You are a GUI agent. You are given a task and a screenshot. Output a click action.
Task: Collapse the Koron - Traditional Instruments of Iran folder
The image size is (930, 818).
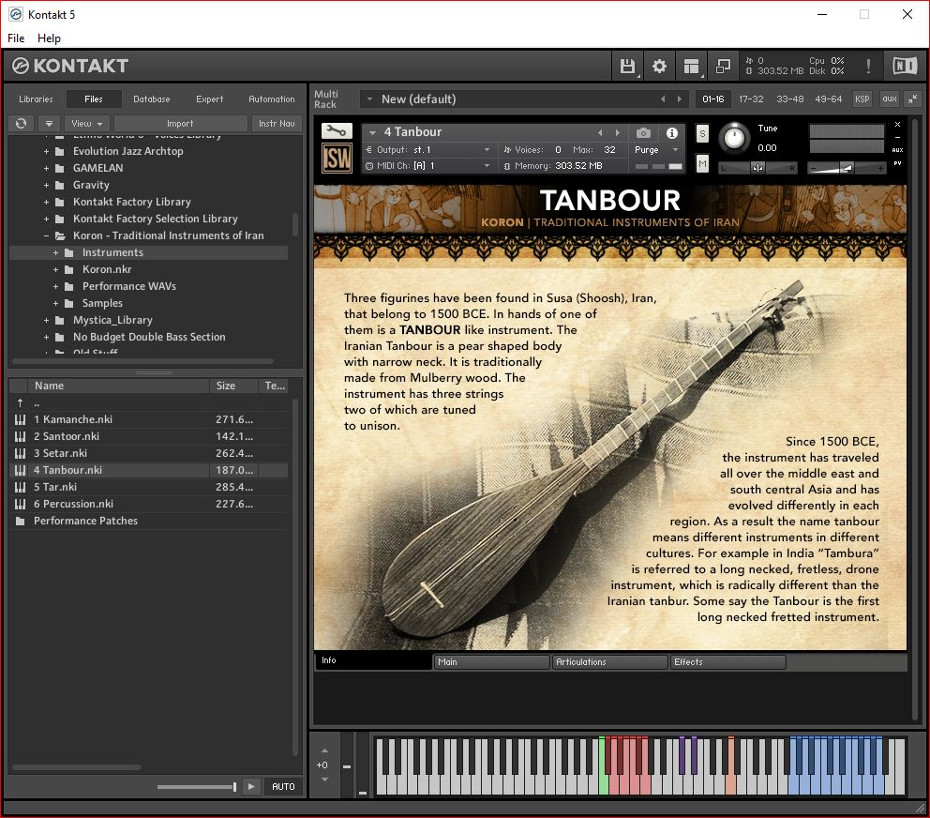click(46, 235)
